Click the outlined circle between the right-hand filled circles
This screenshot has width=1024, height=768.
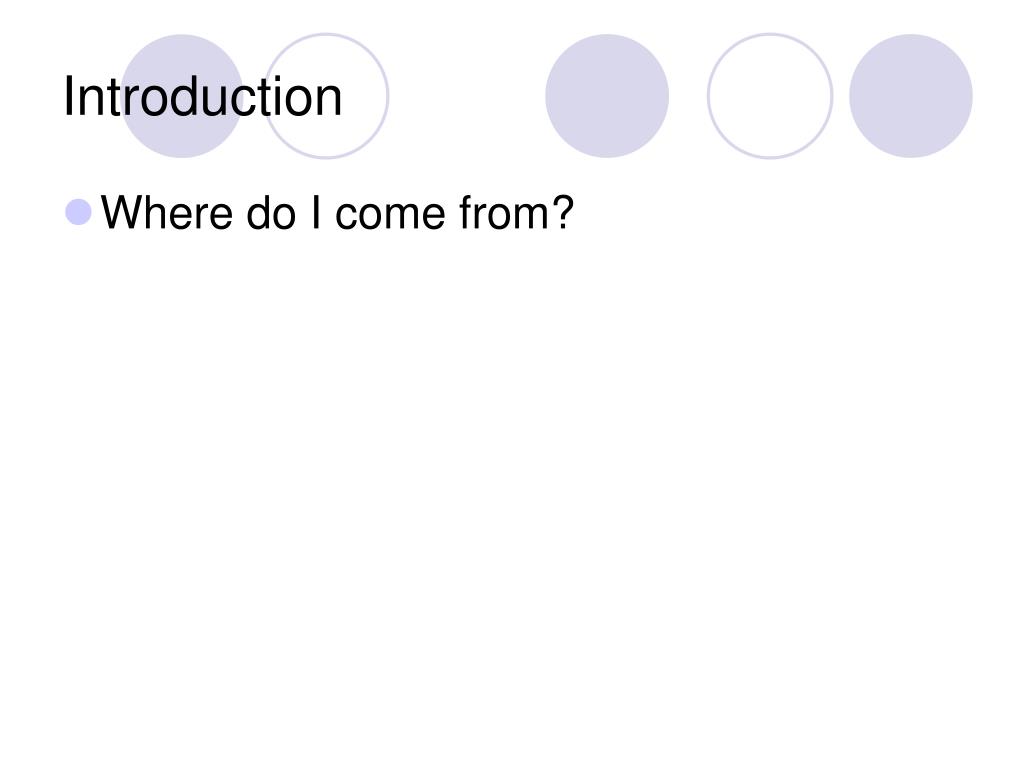point(770,96)
